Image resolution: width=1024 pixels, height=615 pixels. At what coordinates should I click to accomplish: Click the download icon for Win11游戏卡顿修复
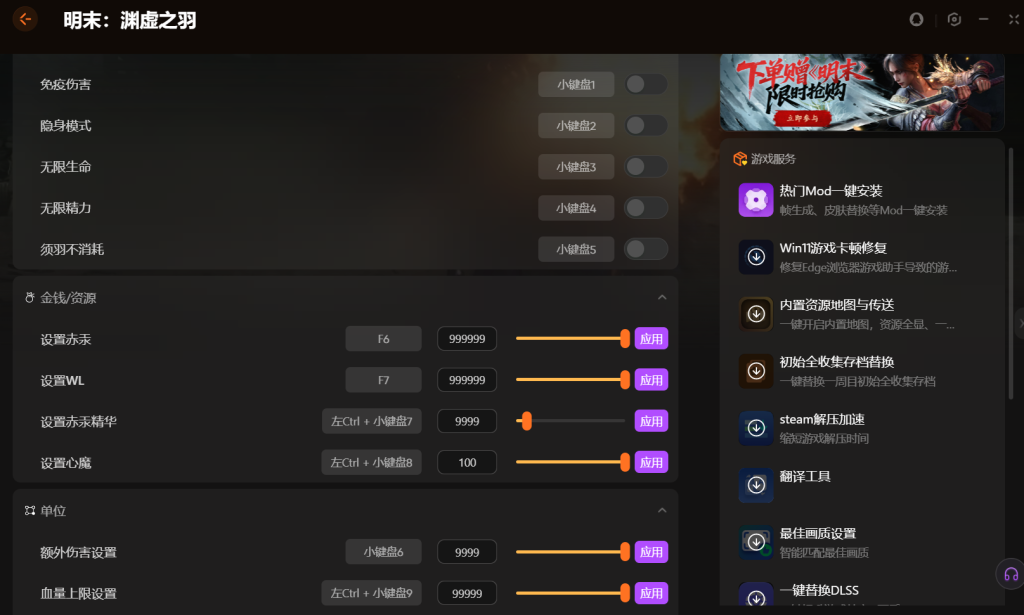pyautogui.click(x=756, y=257)
